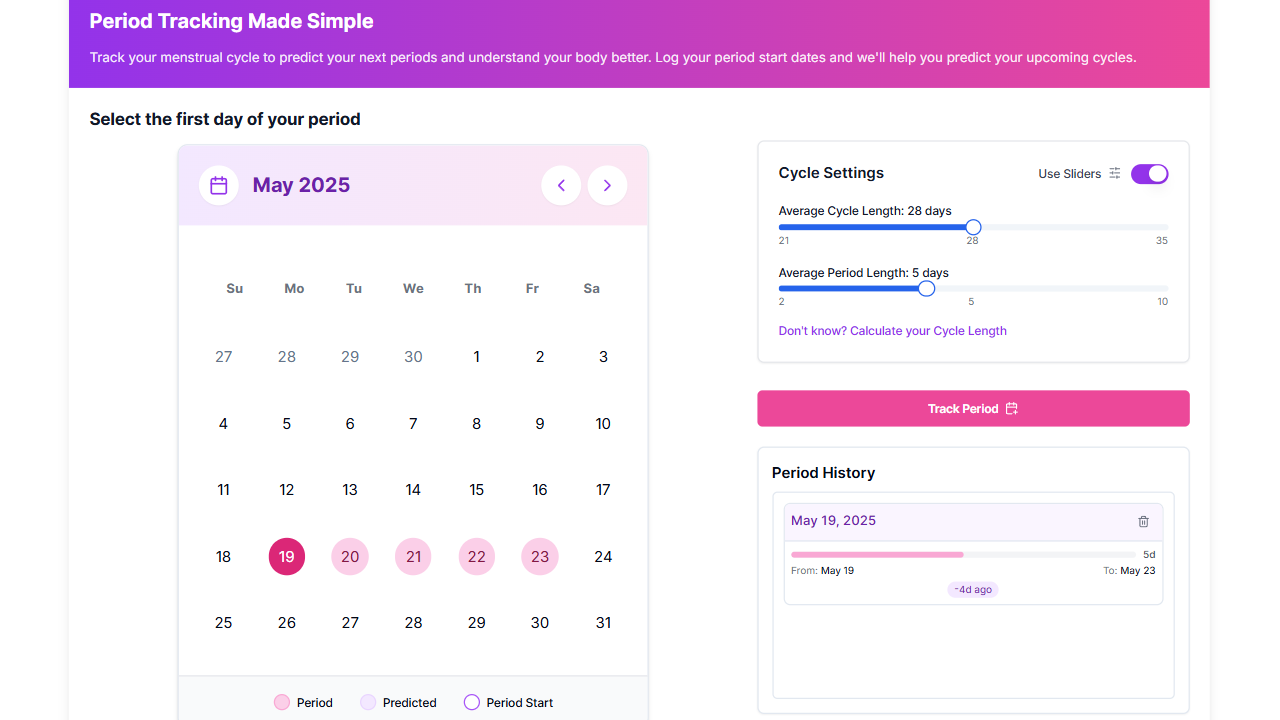Viewport: 1280px width, 720px height.
Task: Expand the previous month in the calendar
Action: pyautogui.click(x=561, y=184)
